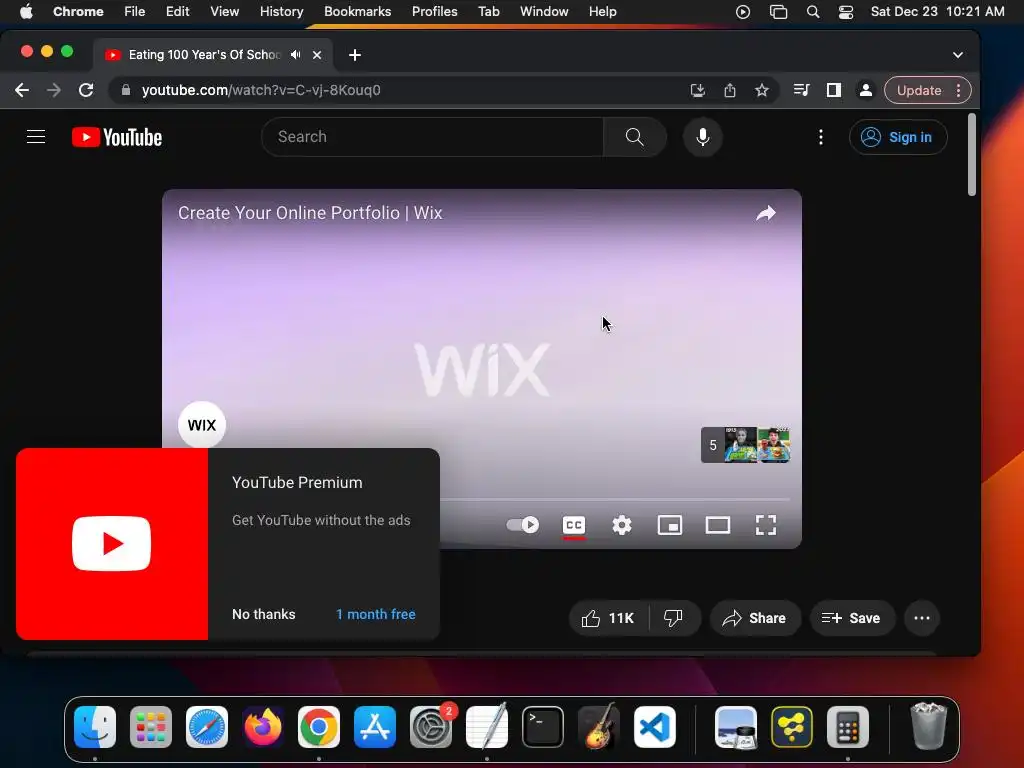Open the Wix channel avatar

(x=202, y=424)
